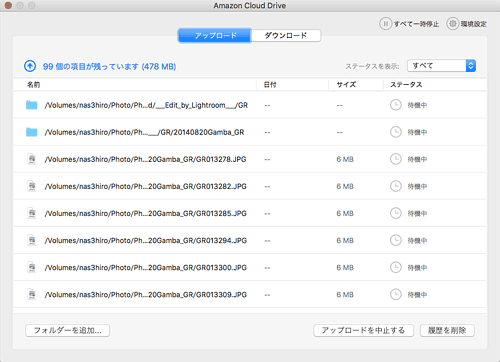Click JPG file icon for GR013278.JPG
Screen dimensions: 500x362
(x=32, y=159)
